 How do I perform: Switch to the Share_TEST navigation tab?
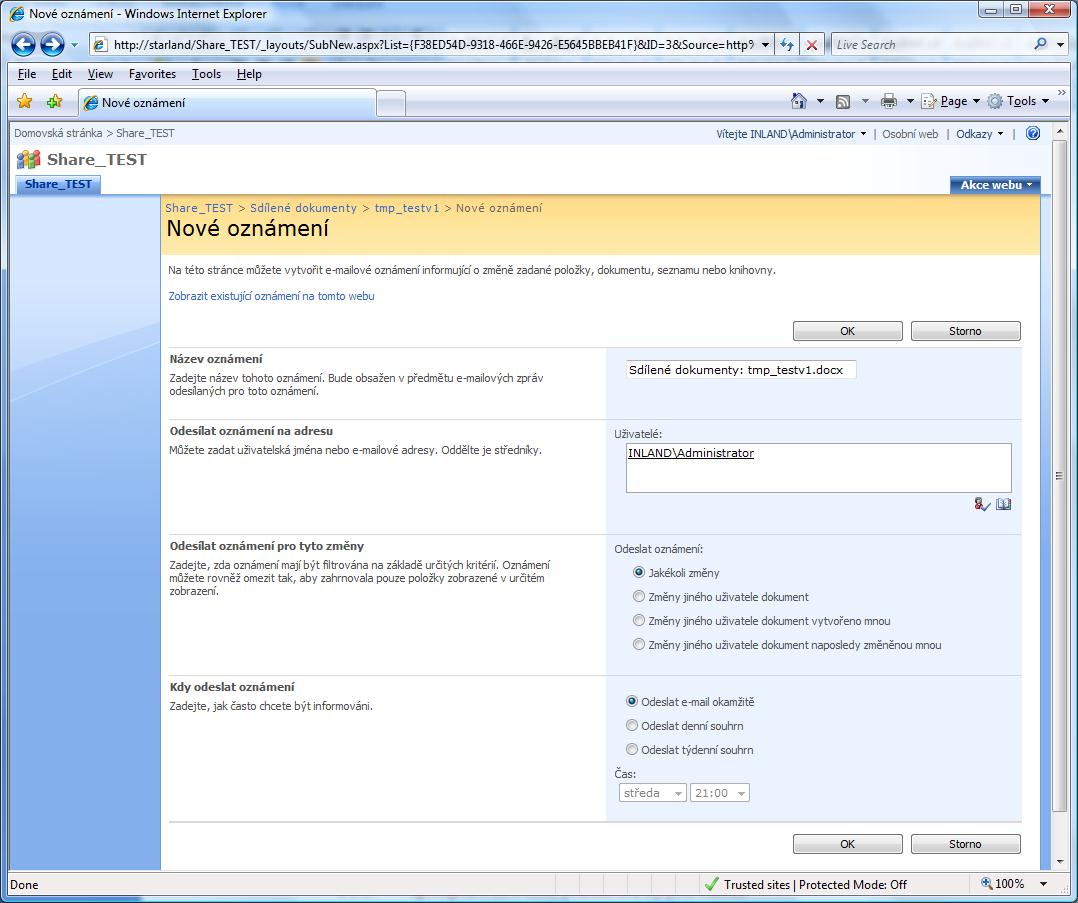tap(58, 184)
